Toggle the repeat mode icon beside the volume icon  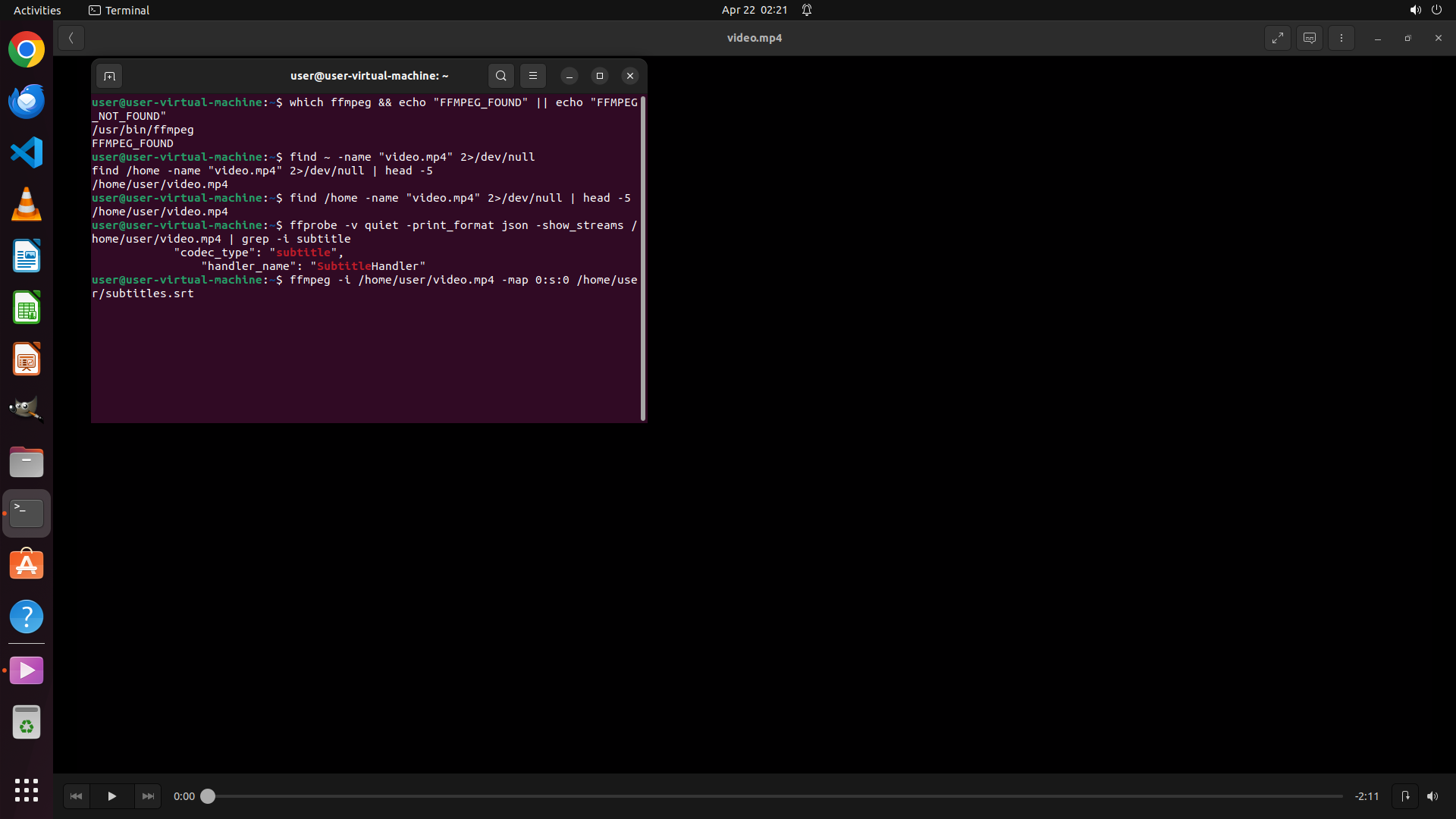1404,796
